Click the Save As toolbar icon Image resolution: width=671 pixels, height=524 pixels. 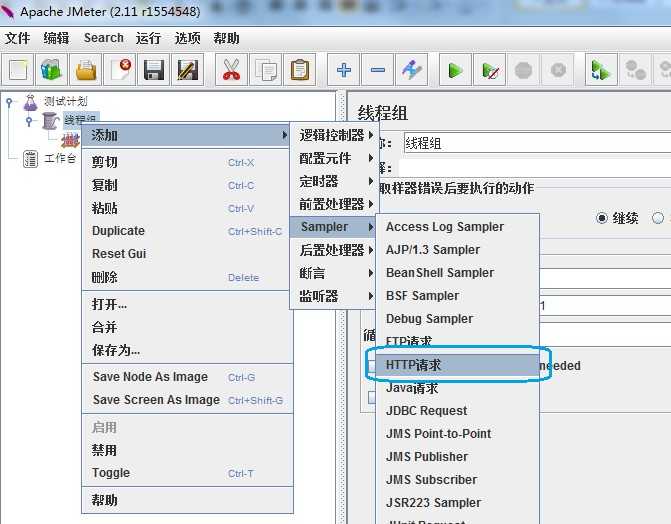[x=187, y=69]
